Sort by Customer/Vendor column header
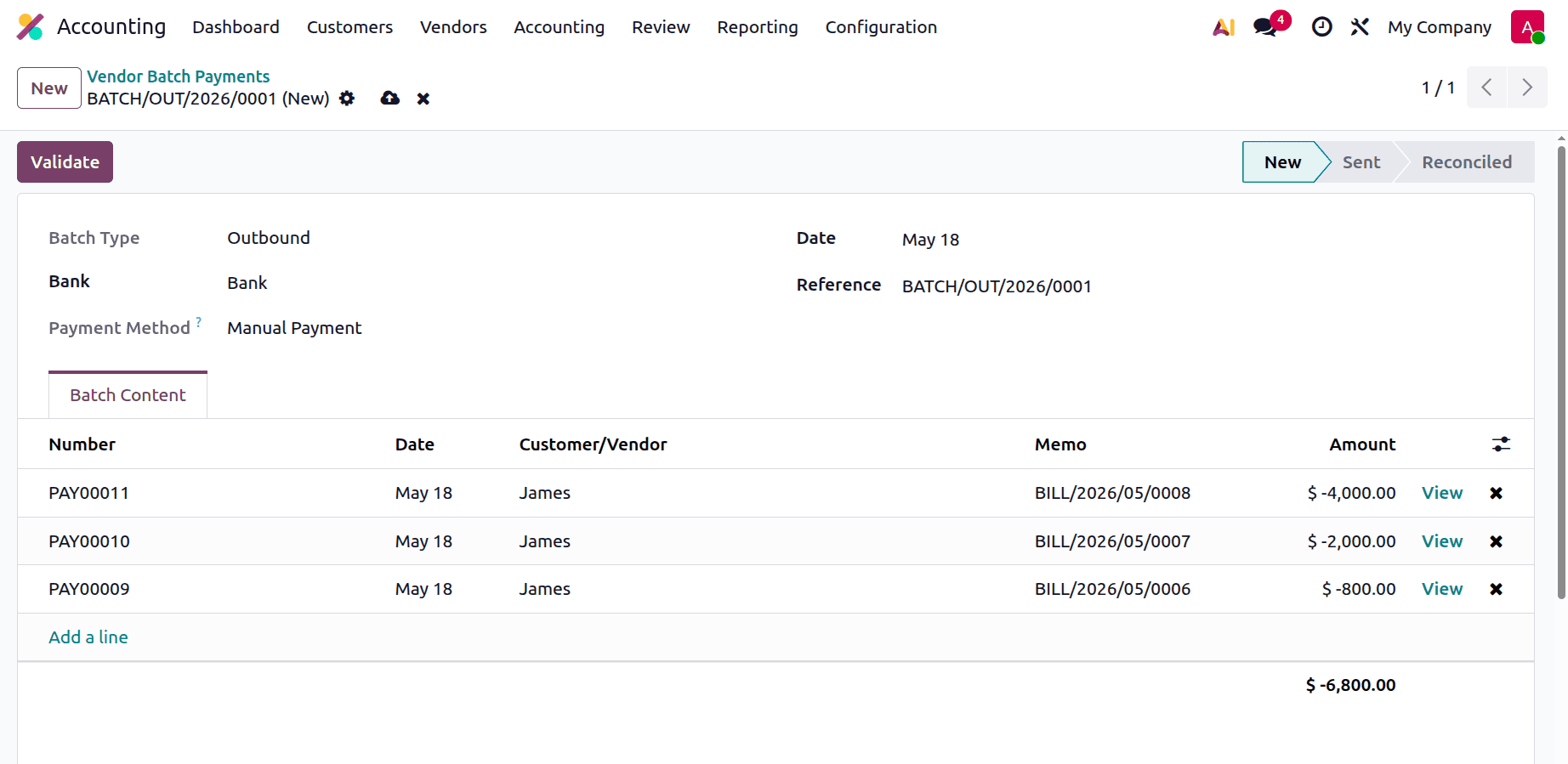 [x=593, y=444]
